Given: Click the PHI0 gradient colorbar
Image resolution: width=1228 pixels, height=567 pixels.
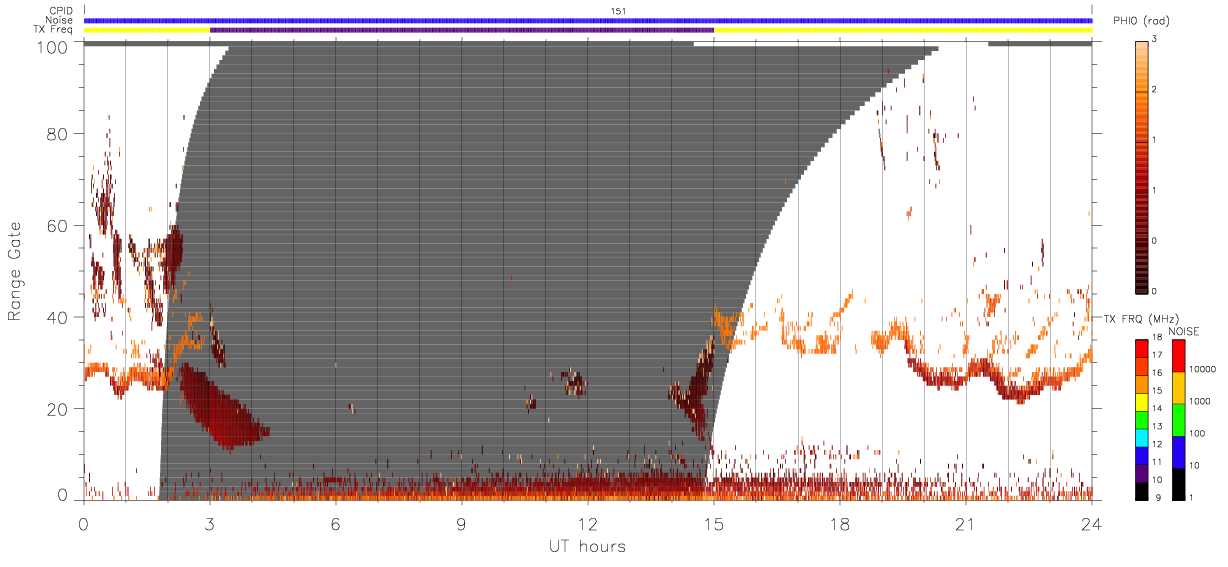Looking at the screenshot, I should point(1142,166).
